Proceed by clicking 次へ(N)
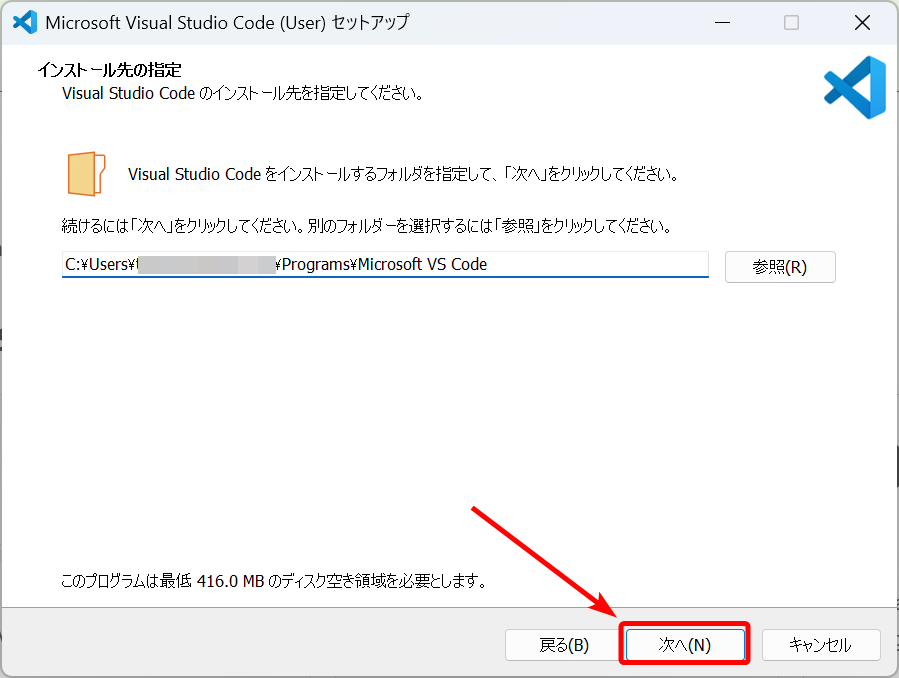 click(685, 645)
